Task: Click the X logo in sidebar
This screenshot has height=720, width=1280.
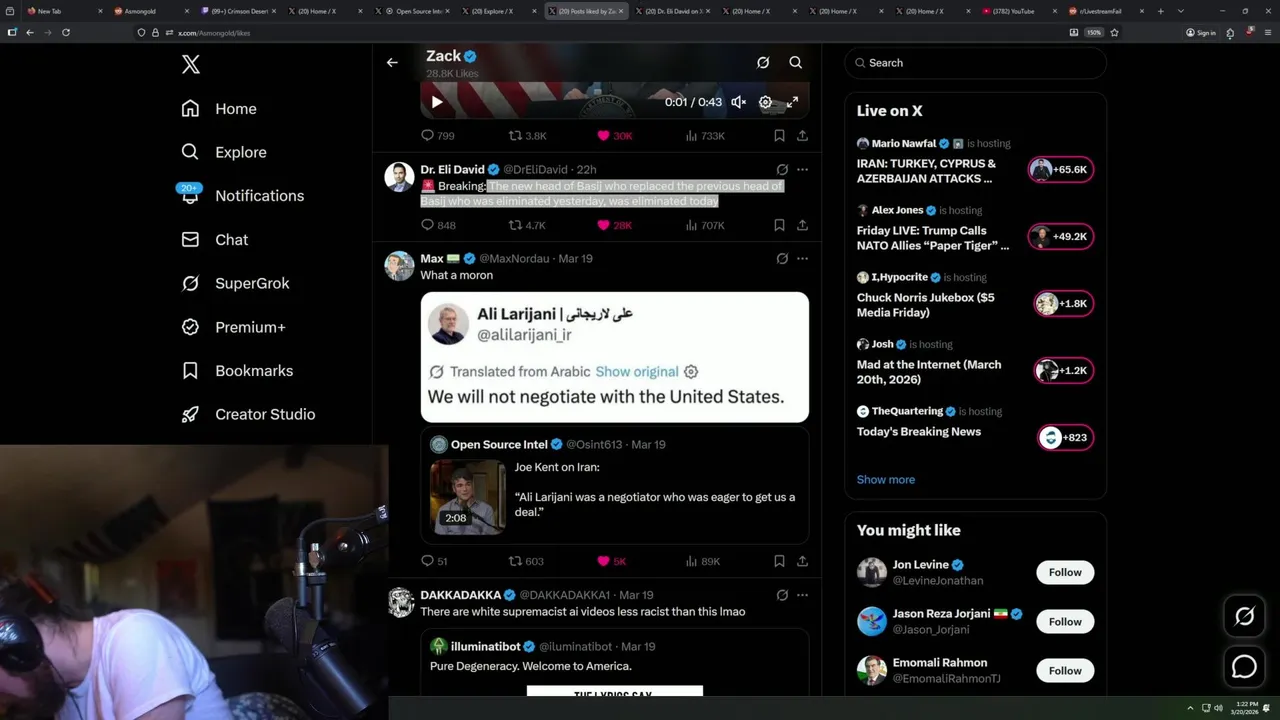Action: click(191, 65)
